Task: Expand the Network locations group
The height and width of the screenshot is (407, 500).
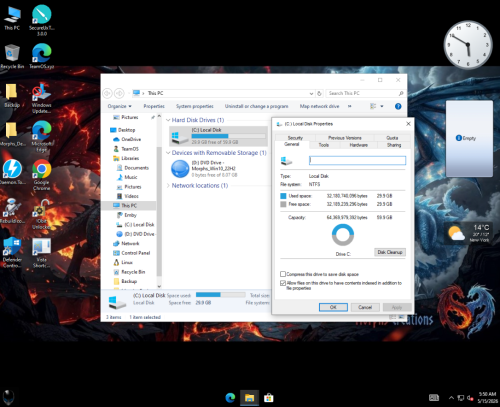Action: tap(168, 185)
